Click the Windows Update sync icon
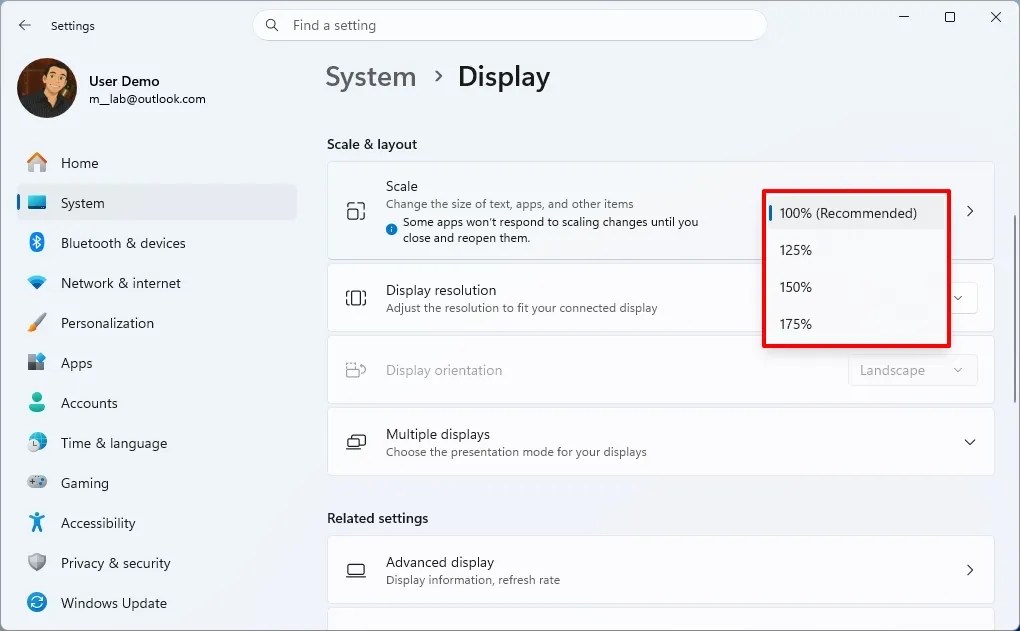This screenshot has height=631, width=1020. point(37,602)
